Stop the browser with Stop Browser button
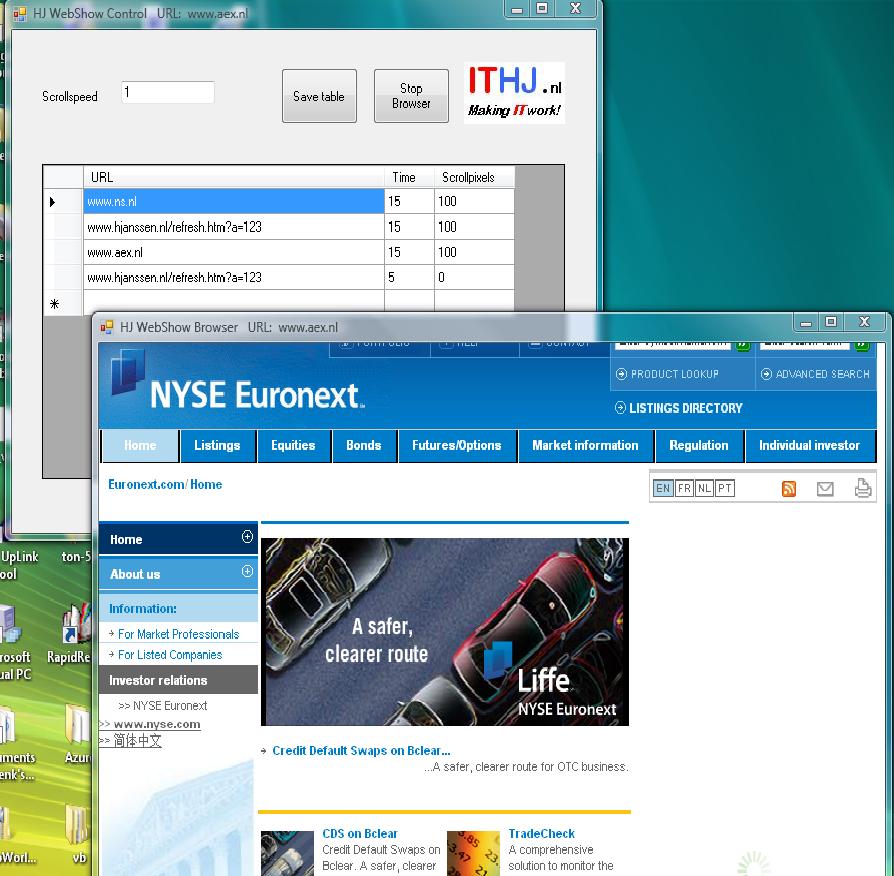Viewport: 894px width, 876px height. [411, 96]
